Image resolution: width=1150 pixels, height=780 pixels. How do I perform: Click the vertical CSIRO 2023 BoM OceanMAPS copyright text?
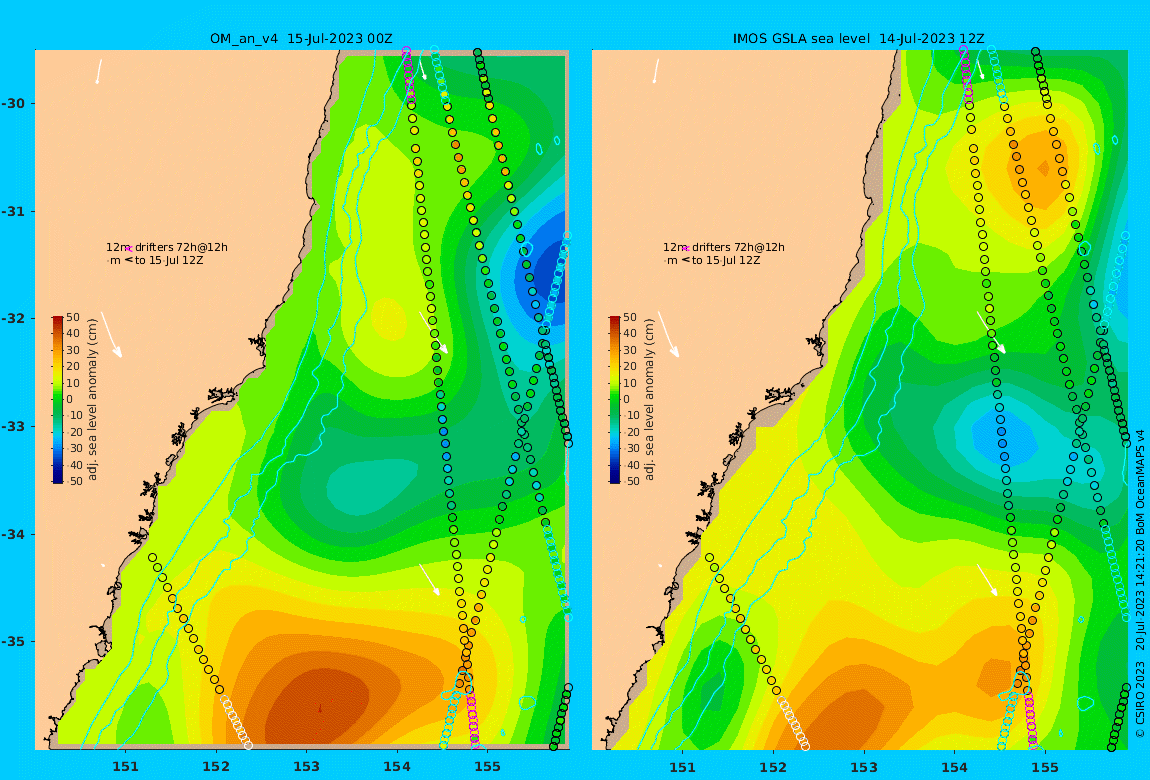click(1140, 584)
